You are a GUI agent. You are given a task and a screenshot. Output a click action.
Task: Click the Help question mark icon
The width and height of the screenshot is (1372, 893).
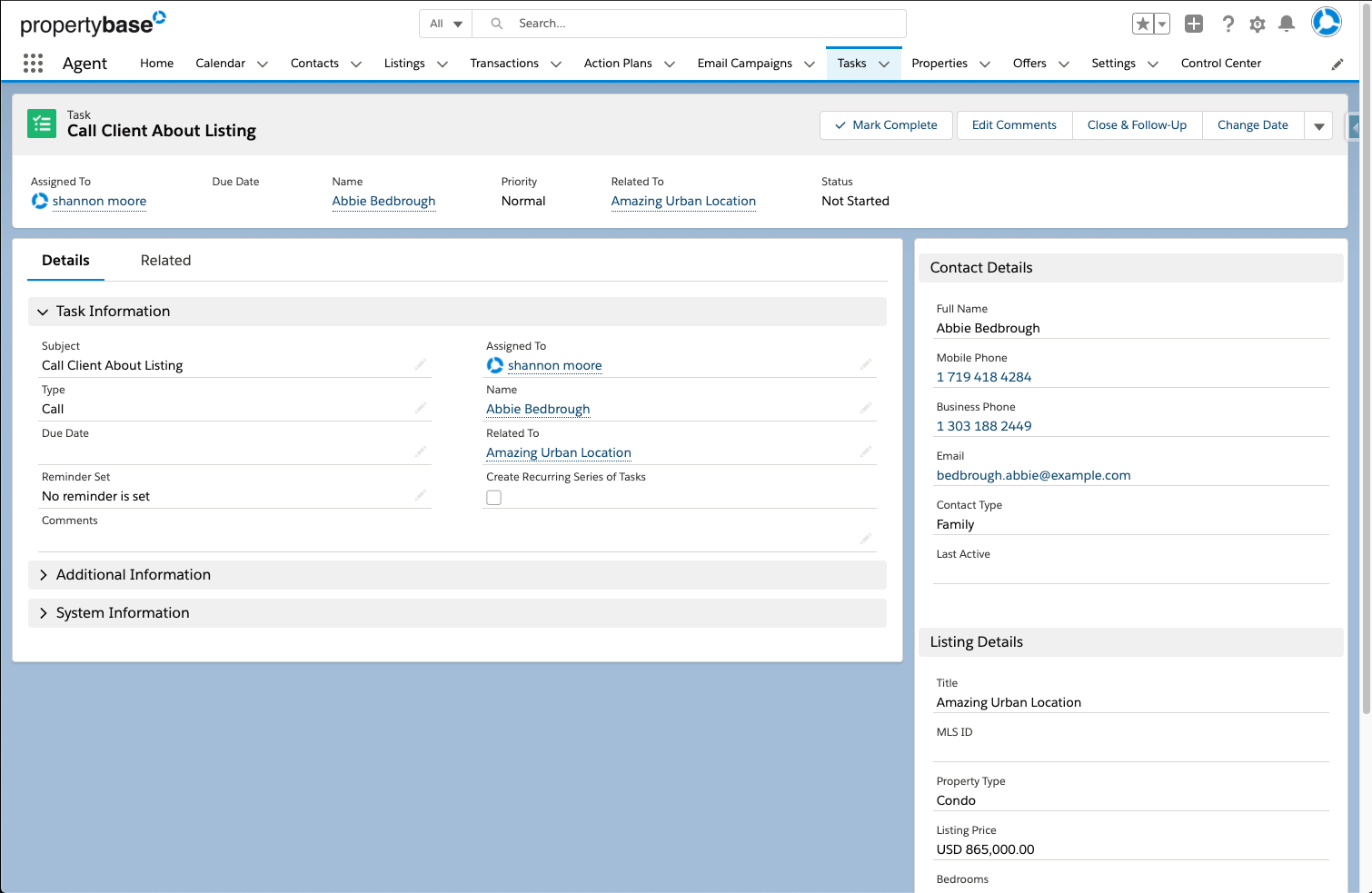point(1228,25)
